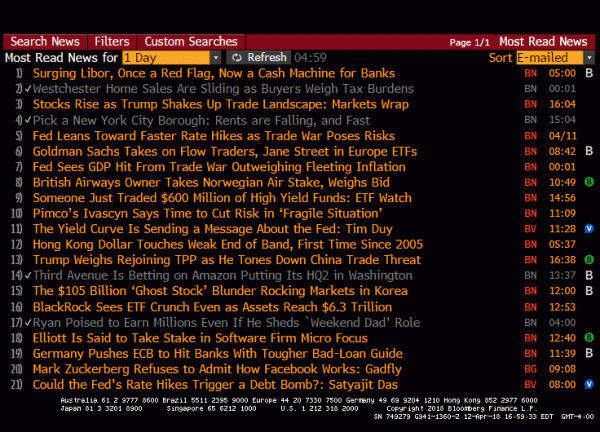
Task: Click the B icon on Goldman Sachs row
Action: [x=589, y=151]
